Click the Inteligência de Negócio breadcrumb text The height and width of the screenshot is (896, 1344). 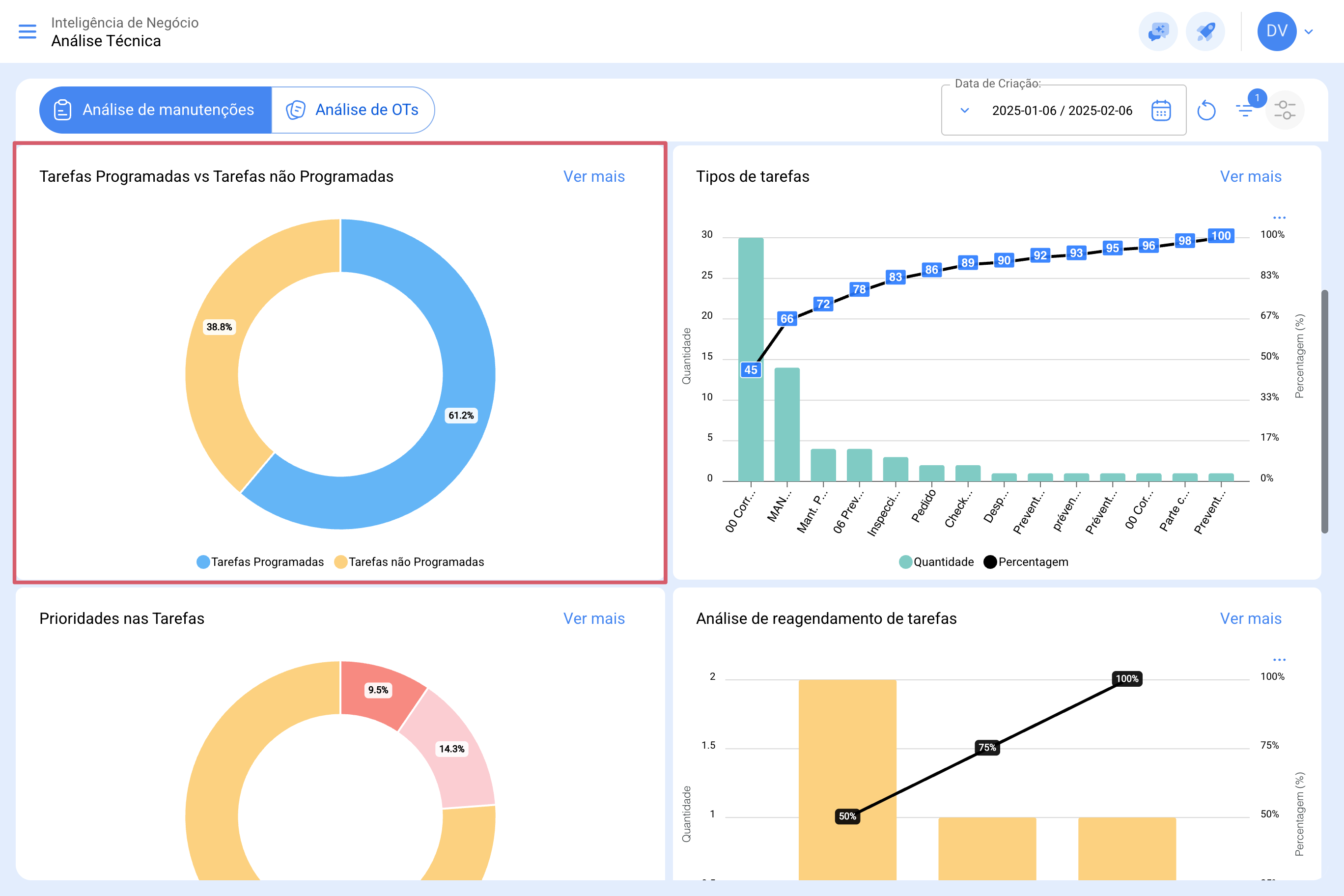tap(125, 23)
